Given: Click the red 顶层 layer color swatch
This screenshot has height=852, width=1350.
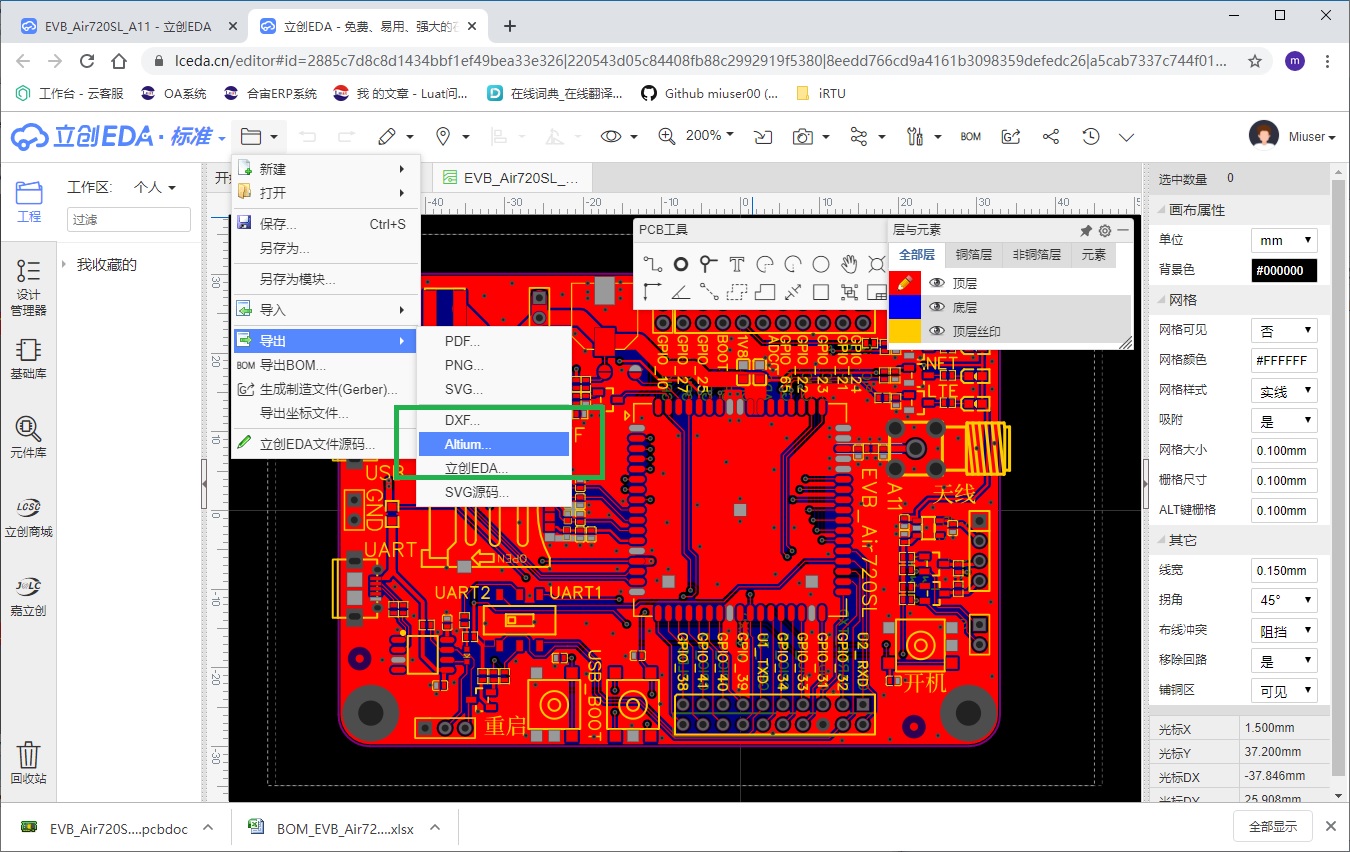Looking at the screenshot, I should (x=904, y=283).
